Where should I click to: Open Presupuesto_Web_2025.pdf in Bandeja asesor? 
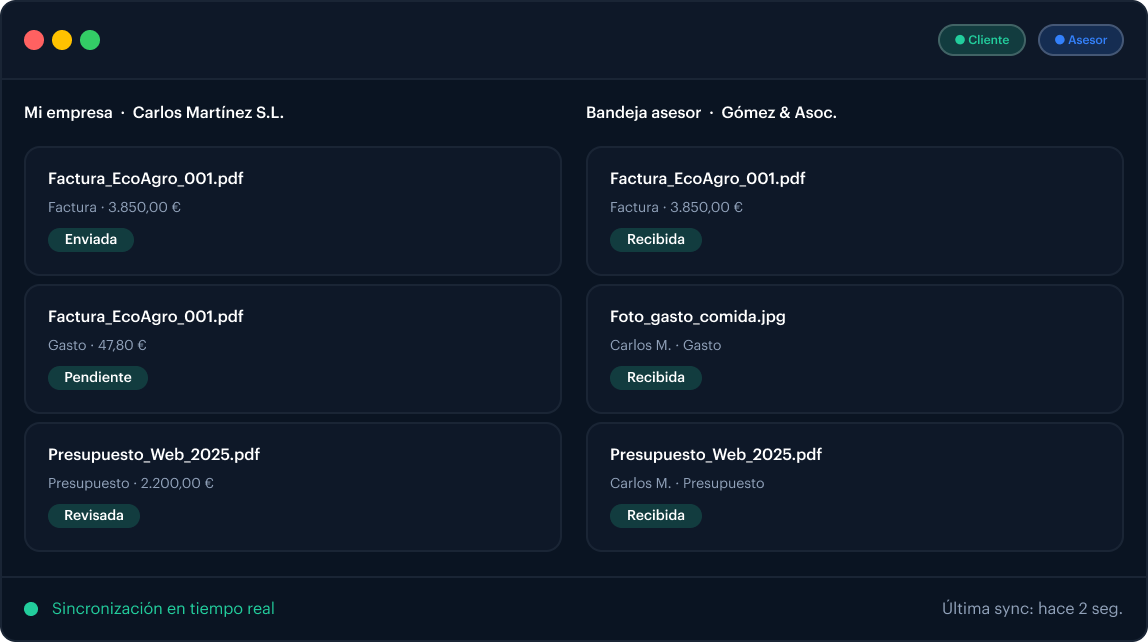click(854, 487)
